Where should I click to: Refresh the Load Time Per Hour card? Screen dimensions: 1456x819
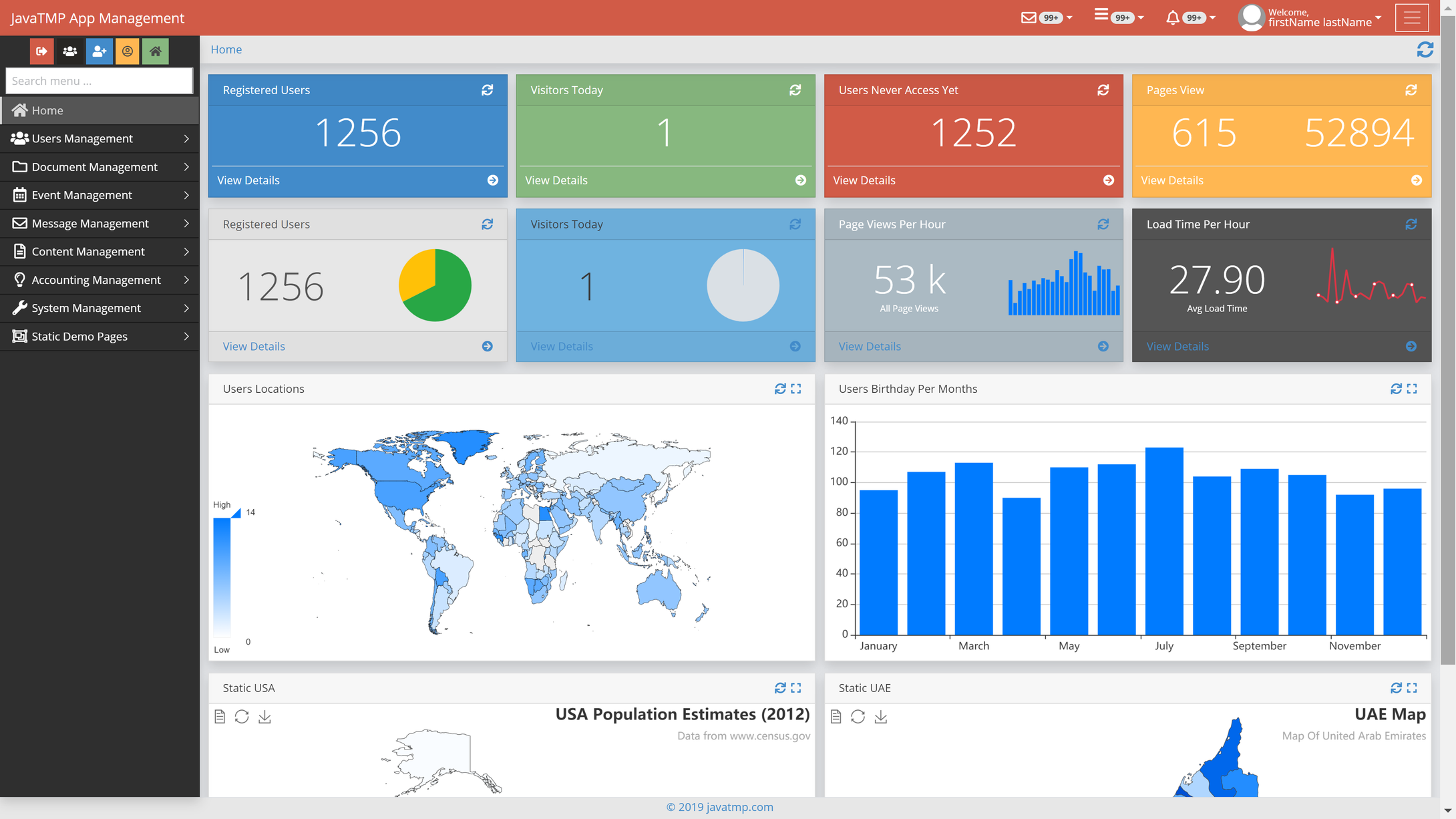pos(1411,224)
